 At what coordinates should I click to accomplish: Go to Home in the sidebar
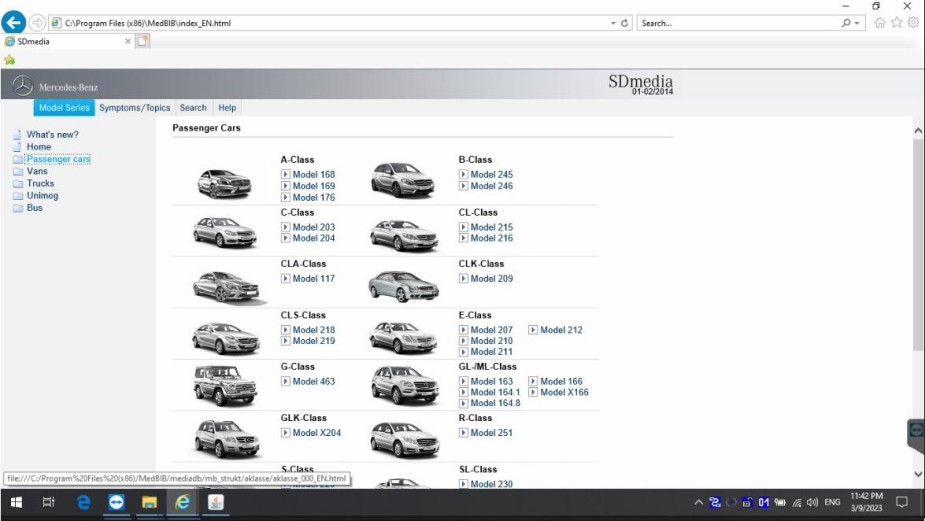(x=39, y=146)
